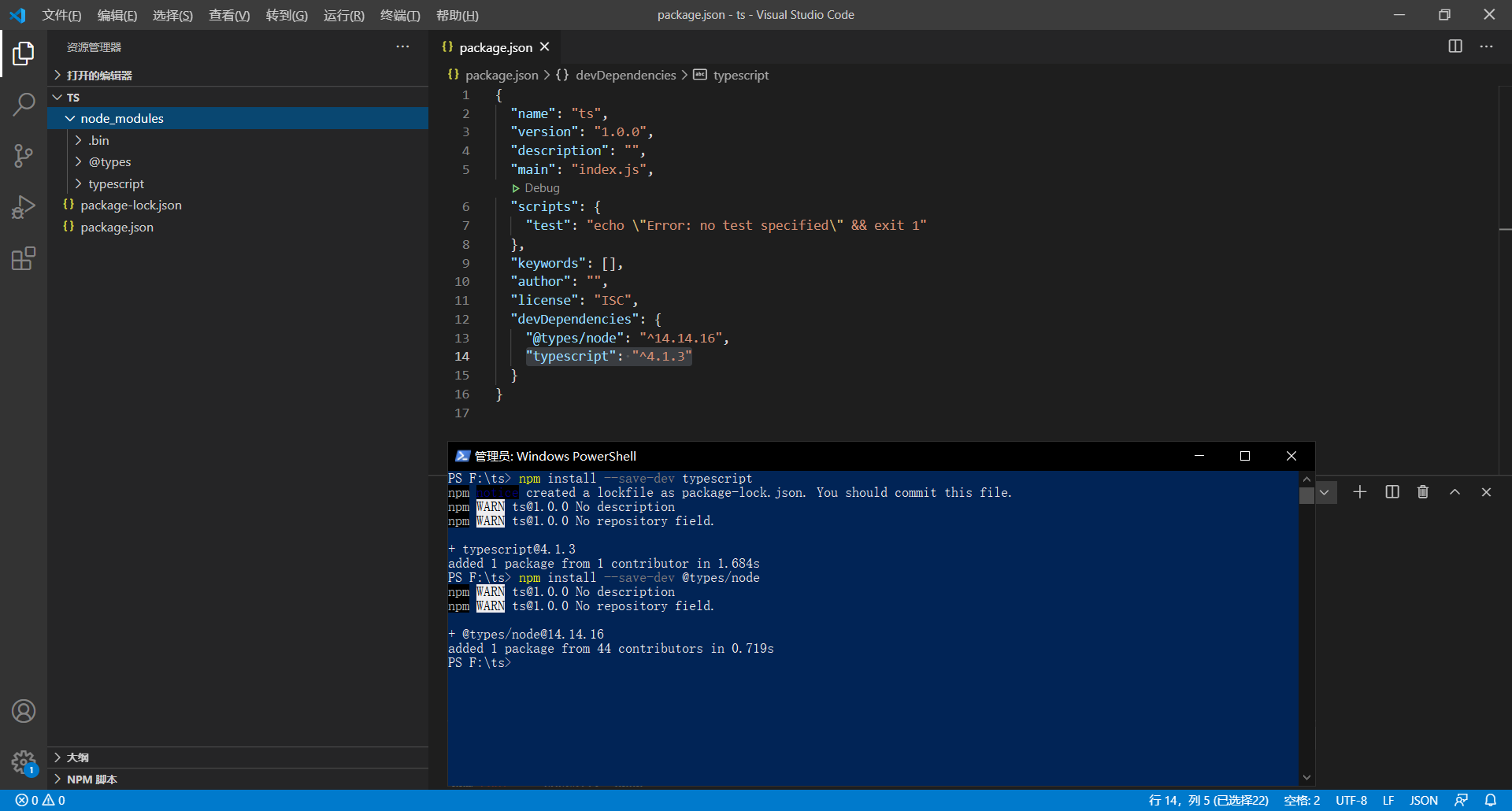
Task: Close the PowerShell window
Action: [x=1291, y=456]
